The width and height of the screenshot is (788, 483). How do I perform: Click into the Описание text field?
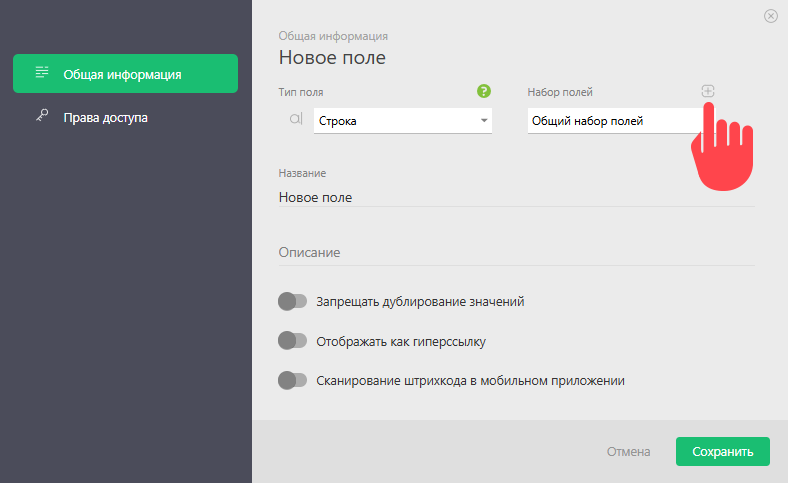click(516, 252)
